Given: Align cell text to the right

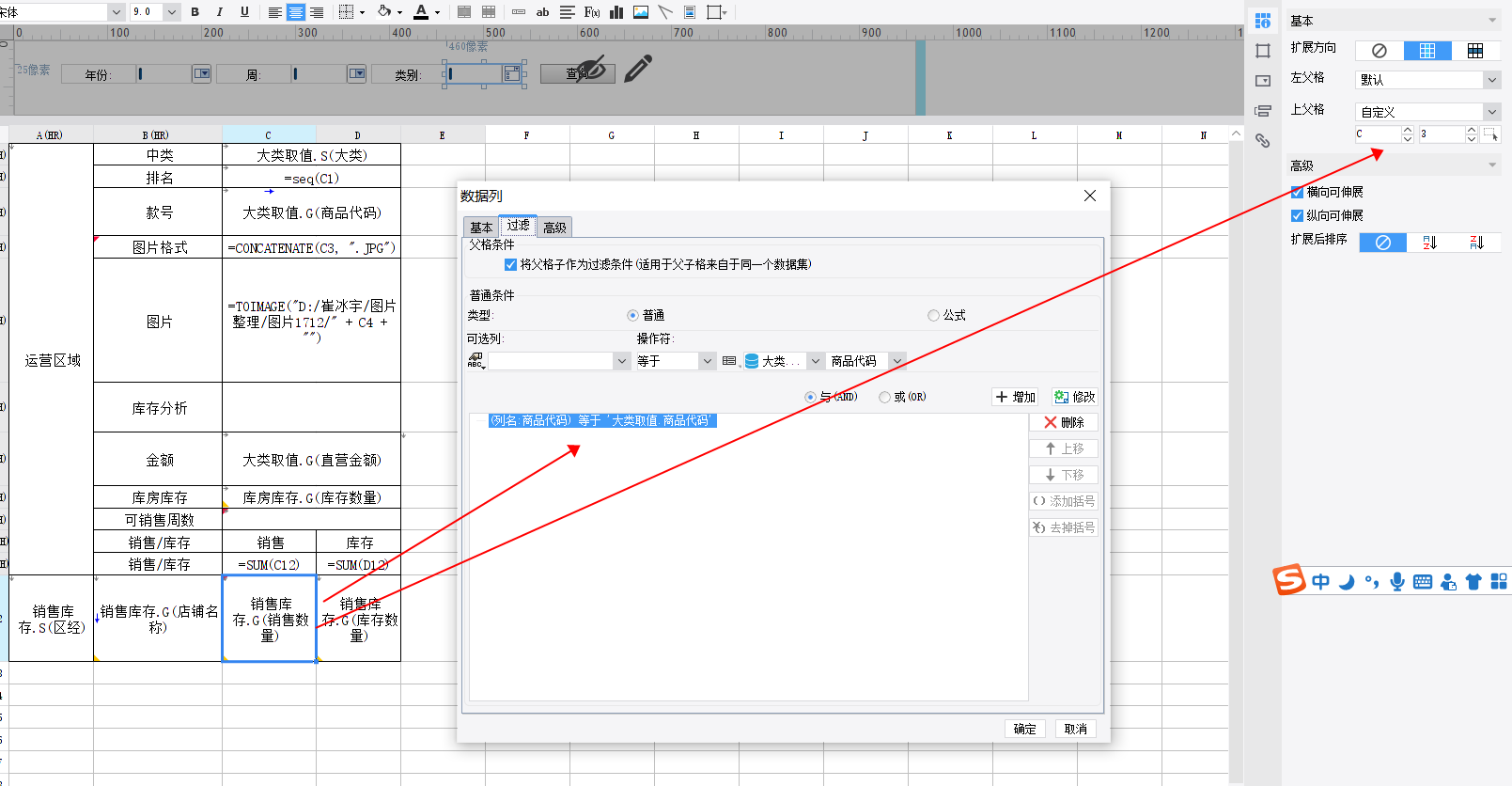Looking at the screenshot, I should 317,12.
